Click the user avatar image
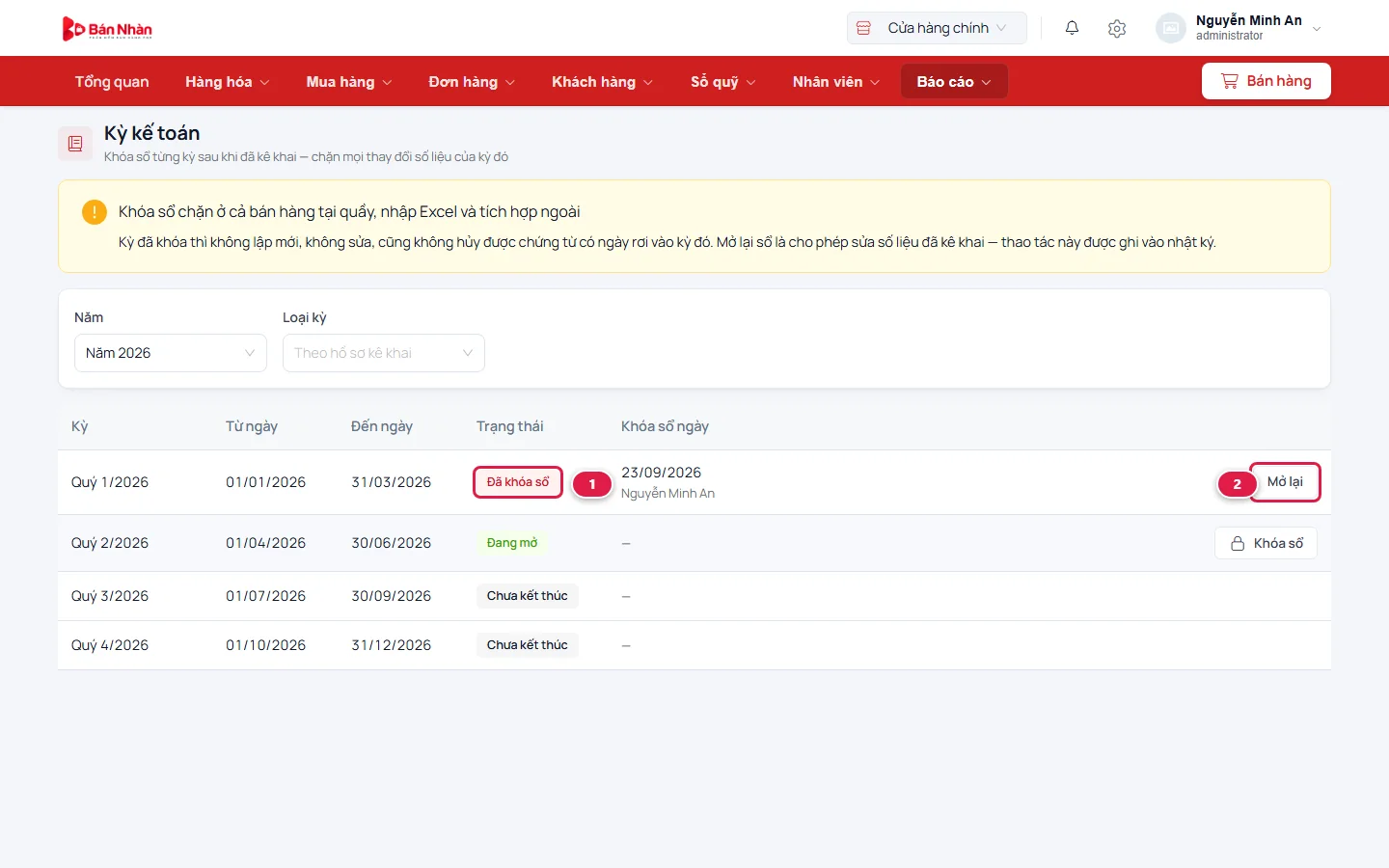The image size is (1389, 868). tap(1171, 28)
